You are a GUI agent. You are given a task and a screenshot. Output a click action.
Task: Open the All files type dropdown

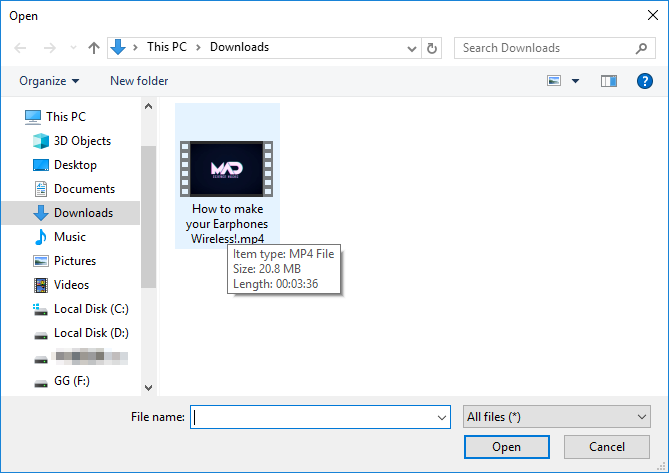pos(557,416)
